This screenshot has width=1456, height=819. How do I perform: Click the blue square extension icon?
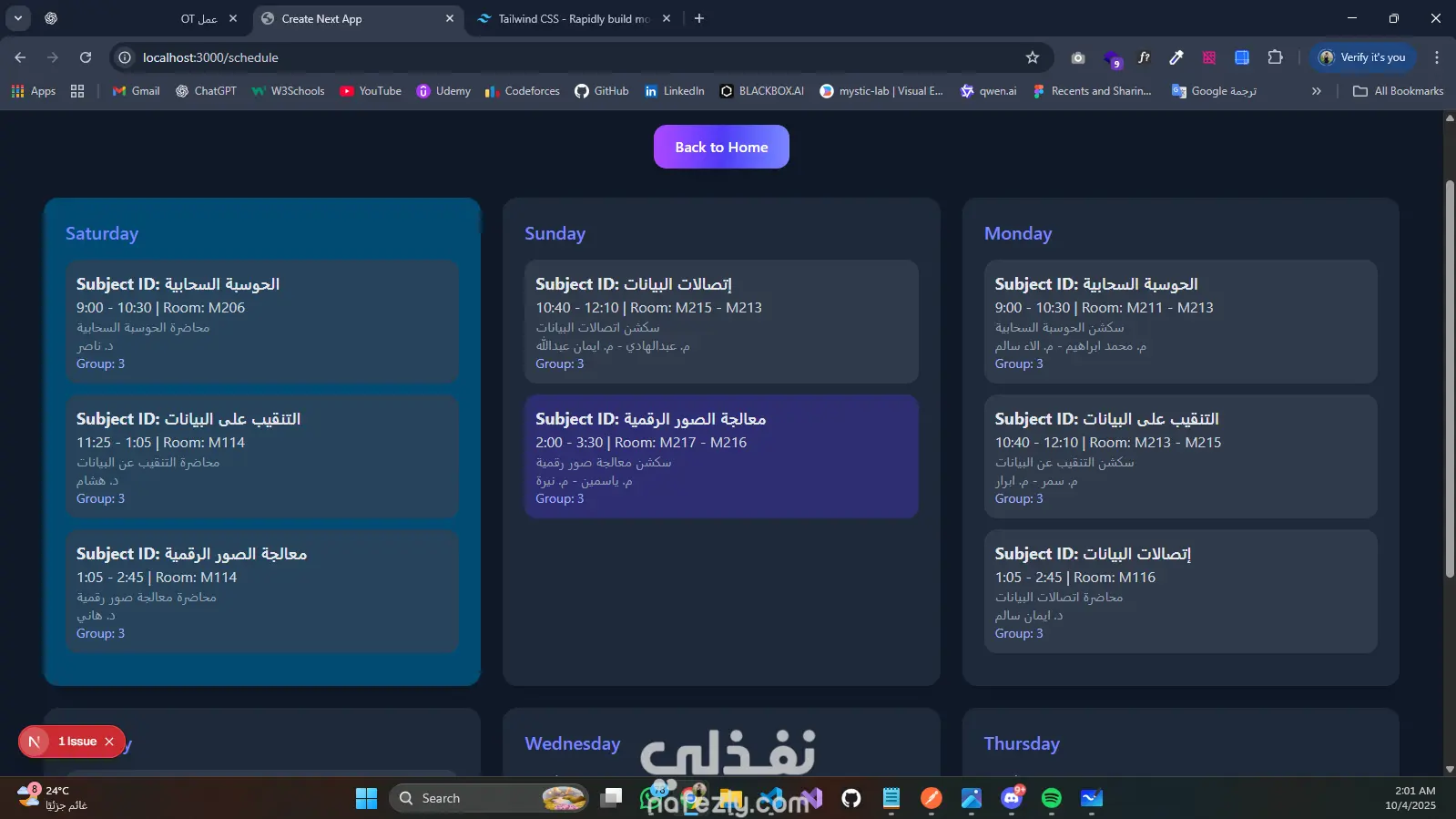tap(1242, 57)
